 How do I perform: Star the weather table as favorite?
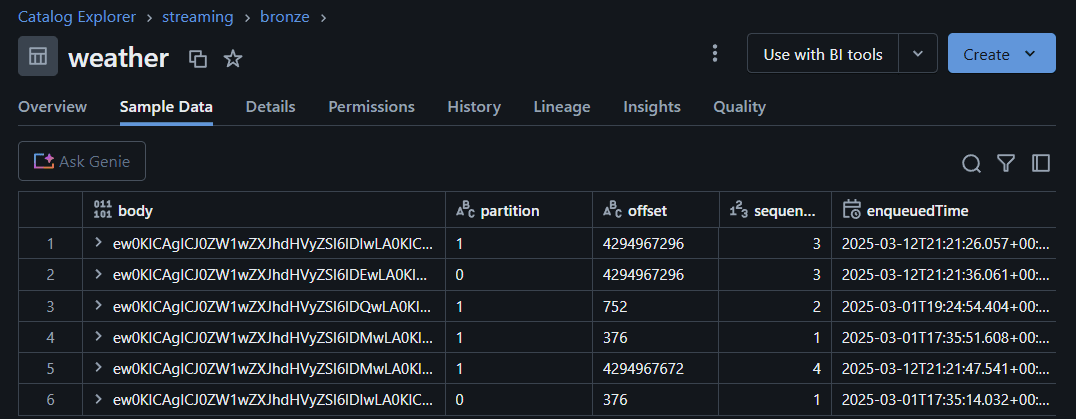pos(233,59)
